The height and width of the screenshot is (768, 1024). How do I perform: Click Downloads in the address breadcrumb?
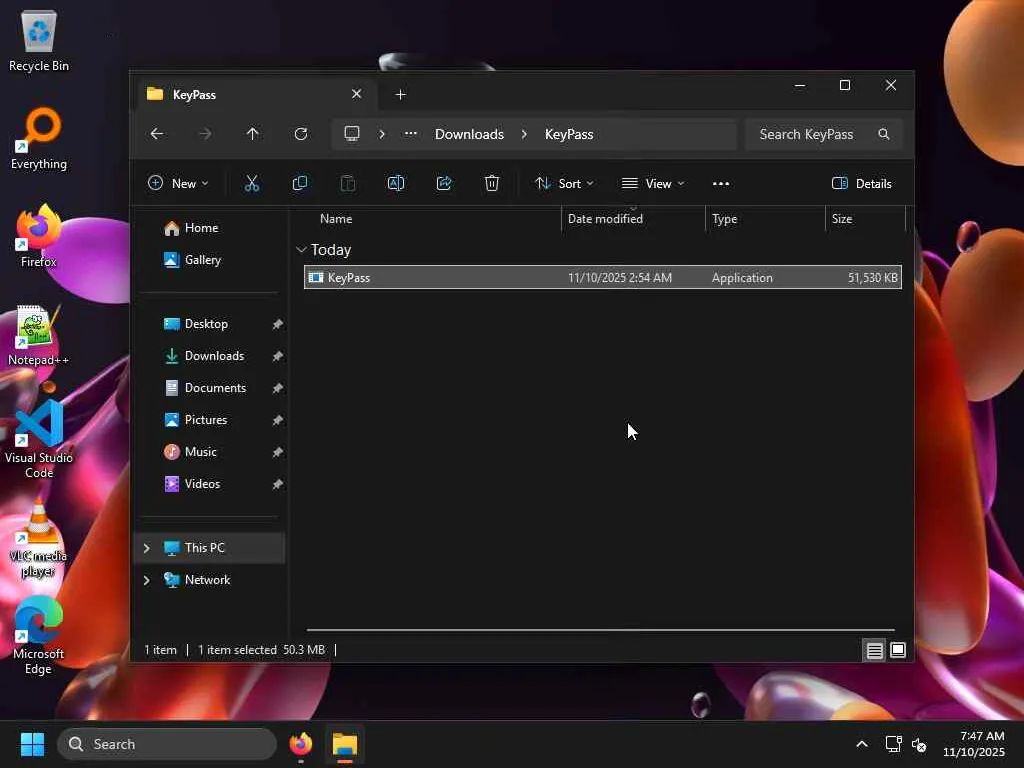click(x=470, y=134)
